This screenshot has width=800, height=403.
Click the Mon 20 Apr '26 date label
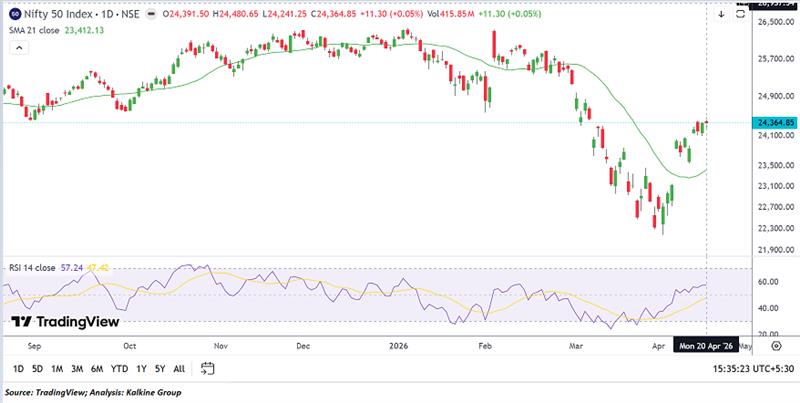click(x=706, y=346)
